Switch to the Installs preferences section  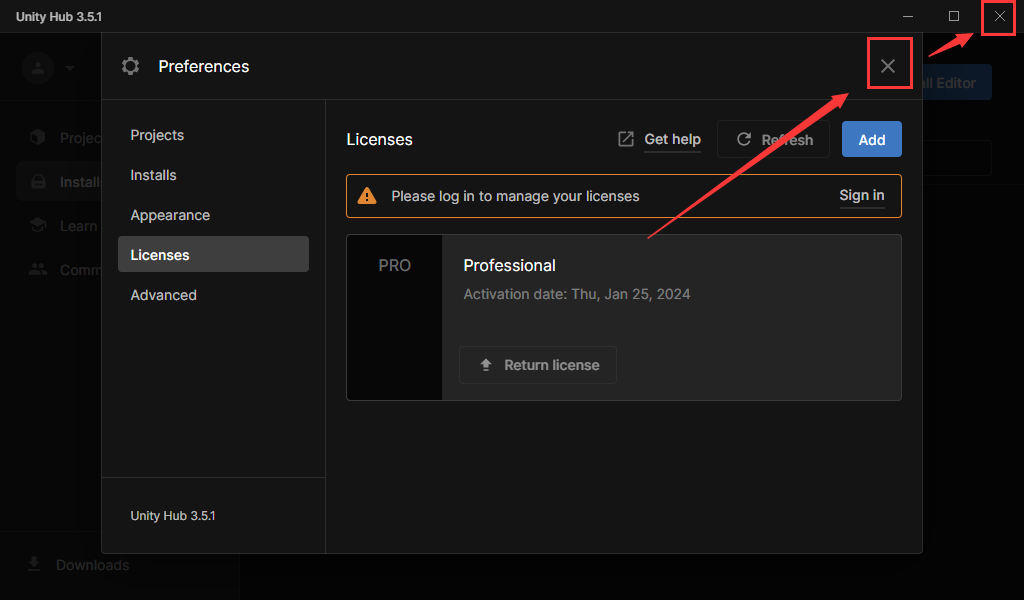153,175
